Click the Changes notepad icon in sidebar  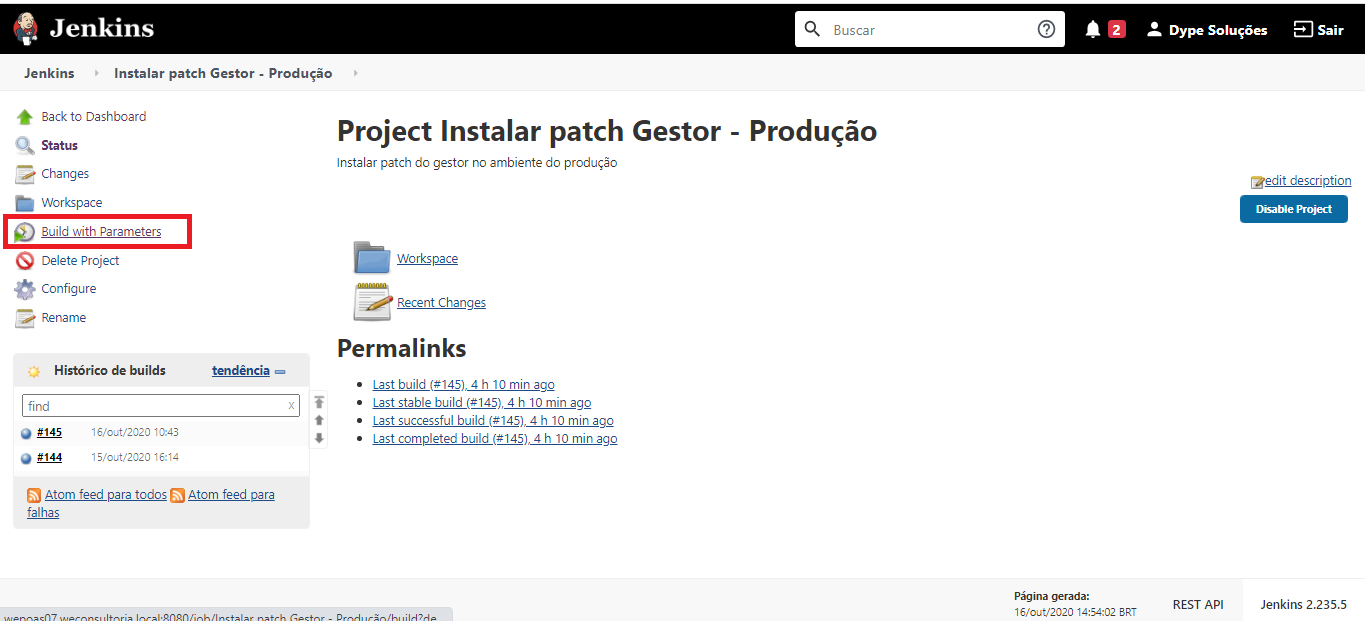click(x=25, y=174)
